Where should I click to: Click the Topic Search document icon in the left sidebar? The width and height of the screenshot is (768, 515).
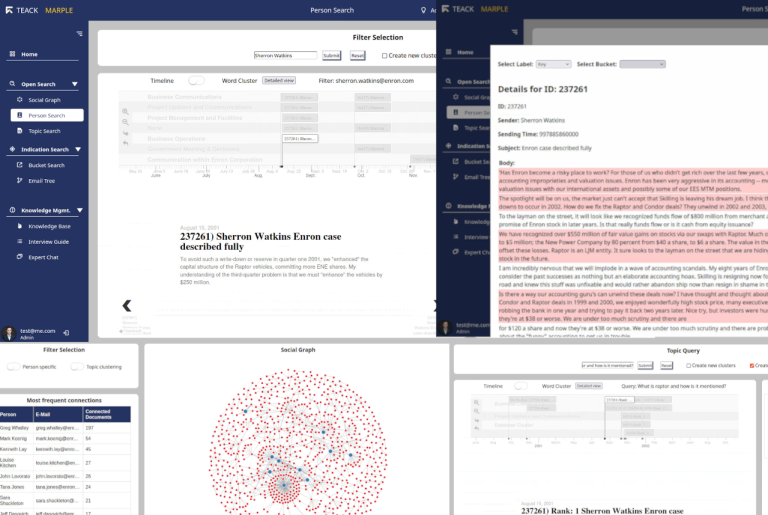coord(20,131)
